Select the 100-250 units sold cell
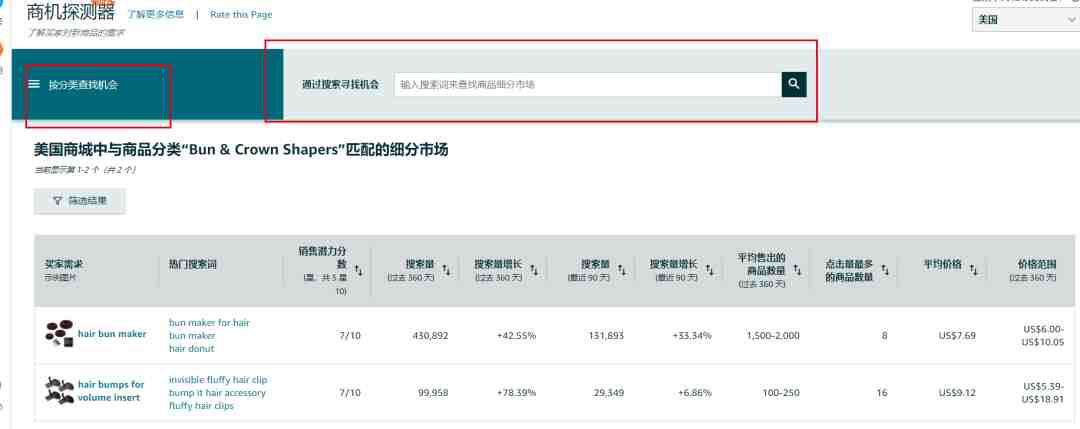The width and height of the screenshot is (1080, 429). click(781, 393)
